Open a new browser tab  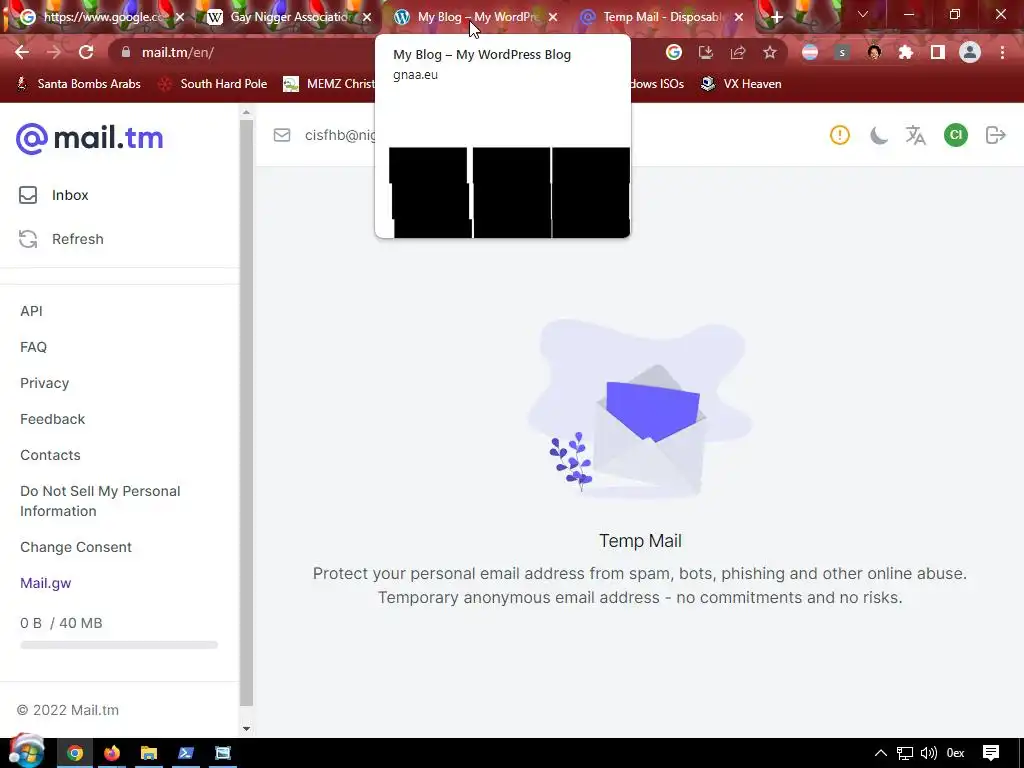776,17
